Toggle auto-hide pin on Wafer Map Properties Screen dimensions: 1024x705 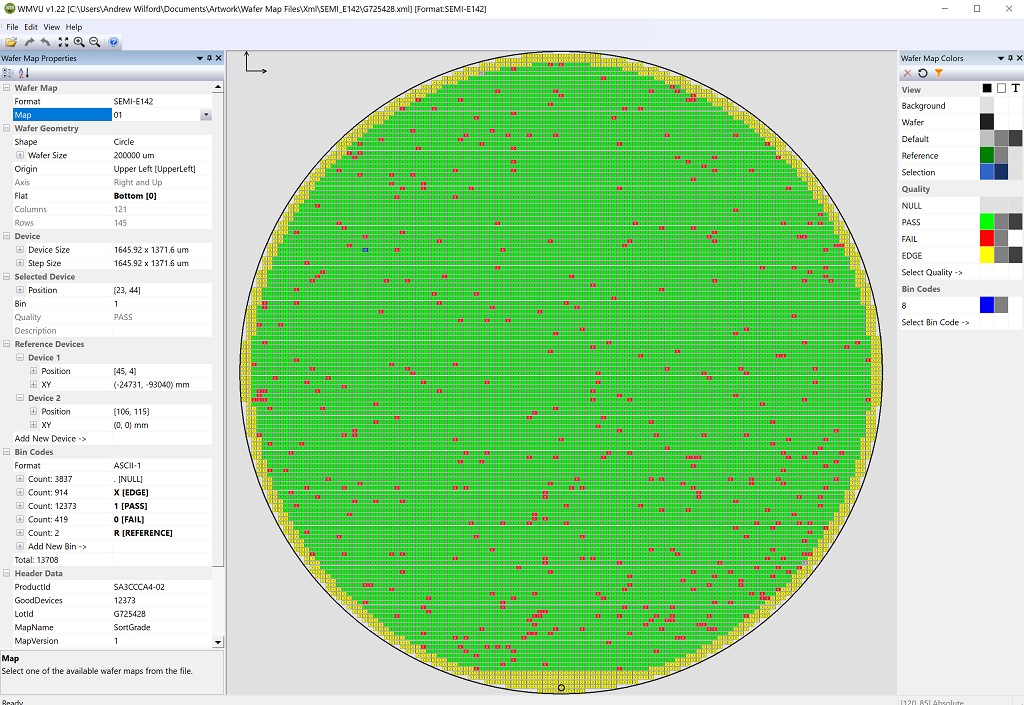tap(209, 58)
